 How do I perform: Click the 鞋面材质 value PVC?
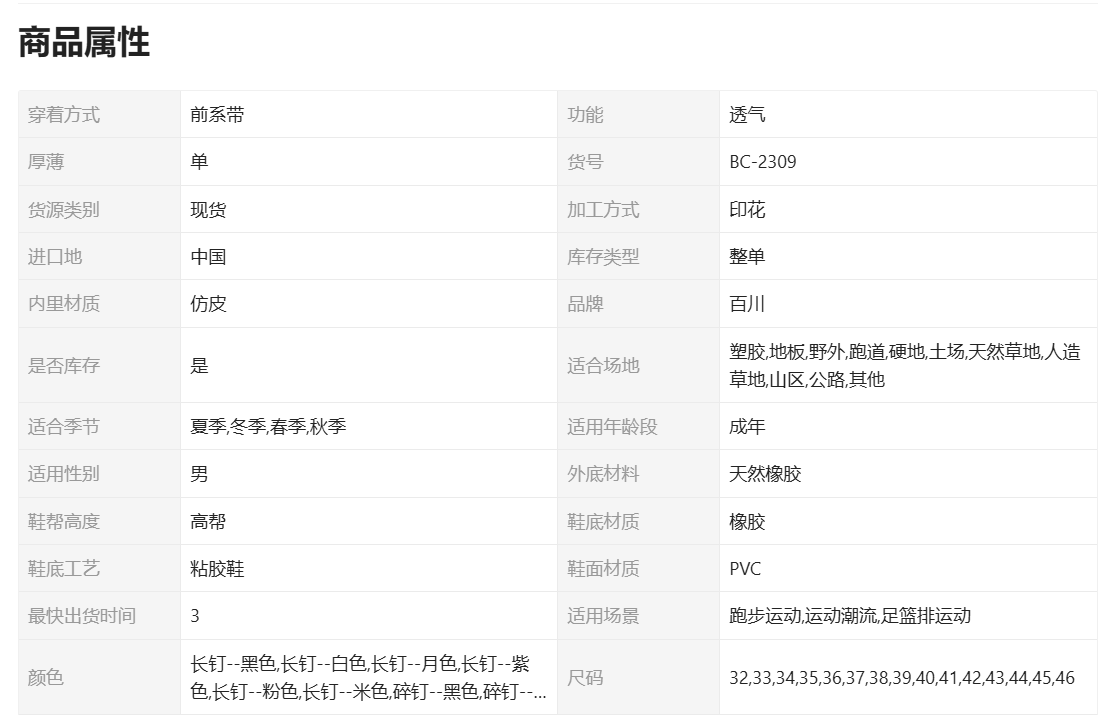[745, 569]
